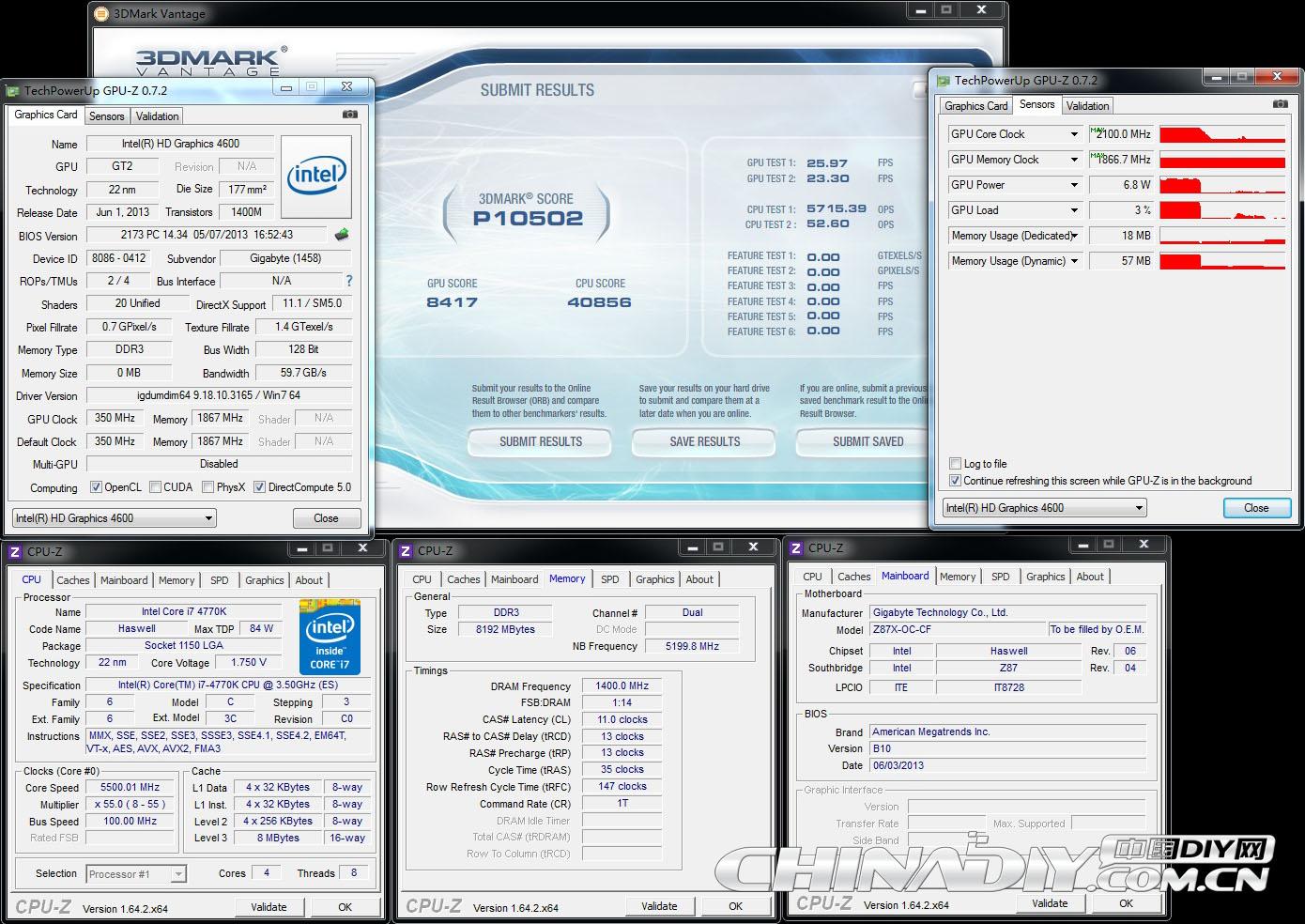
Task: Open Mainboard tab in CPU-Z Memory window
Action: tap(514, 579)
